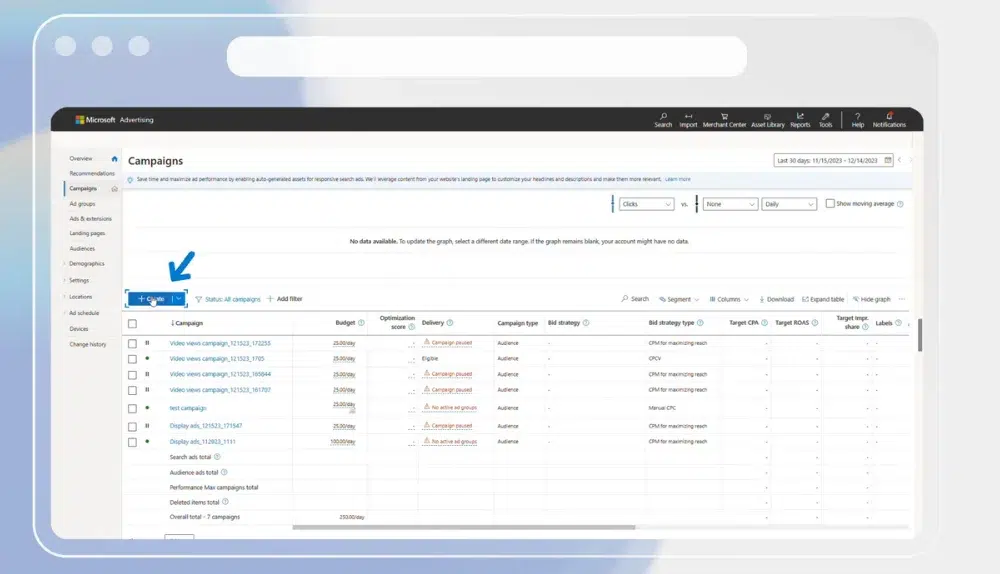Open Landing pages in the sidebar
Image resolution: width=1000 pixels, height=574 pixels.
[x=87, y=233]
